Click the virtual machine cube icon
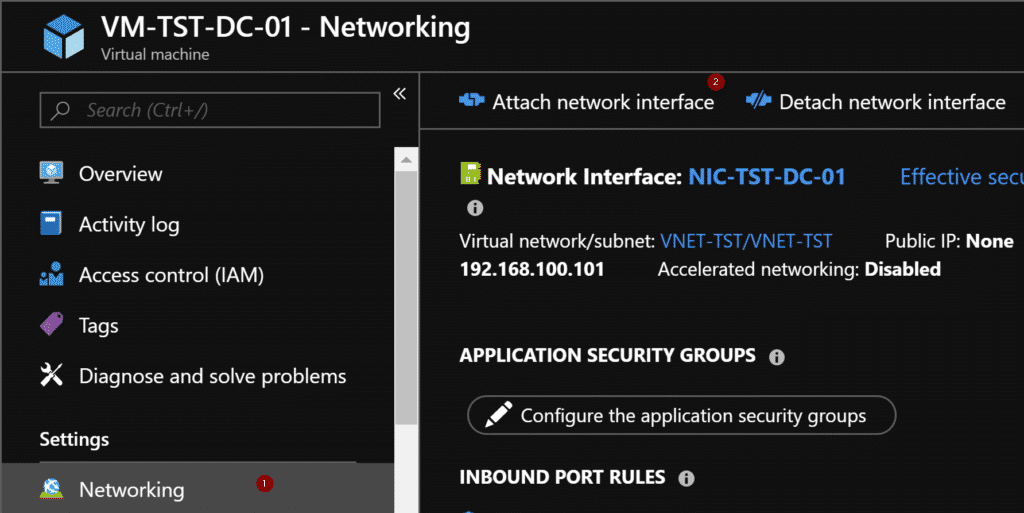1024x513 pixels. pyautogui.click(x=63, y=37)
